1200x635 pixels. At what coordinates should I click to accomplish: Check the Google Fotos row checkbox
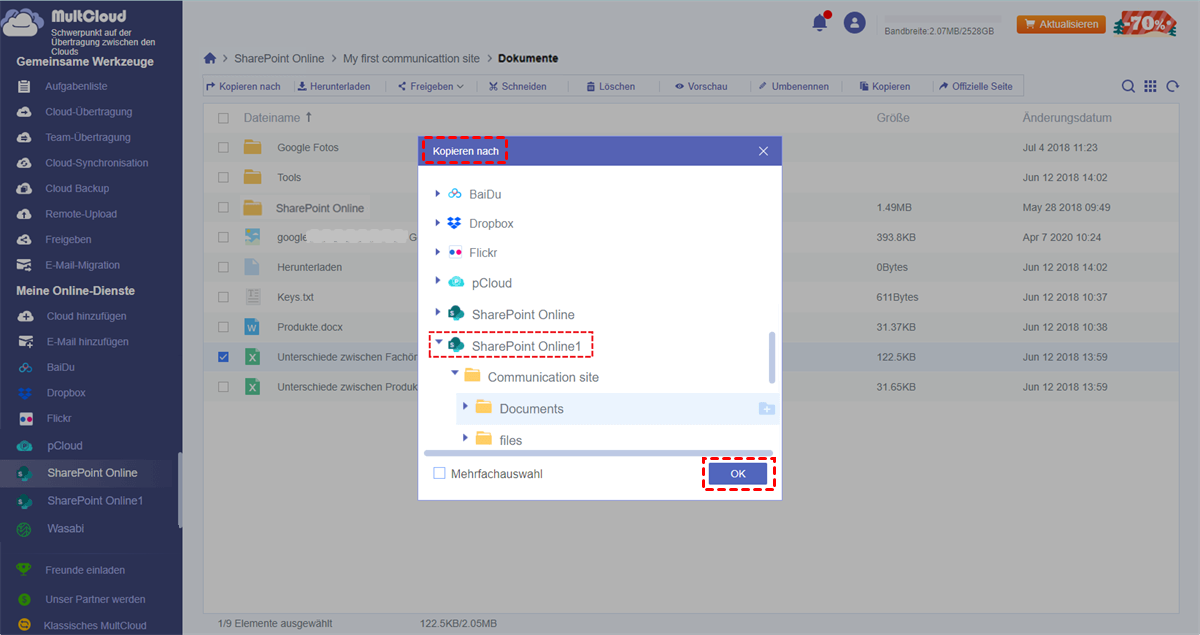223,147
